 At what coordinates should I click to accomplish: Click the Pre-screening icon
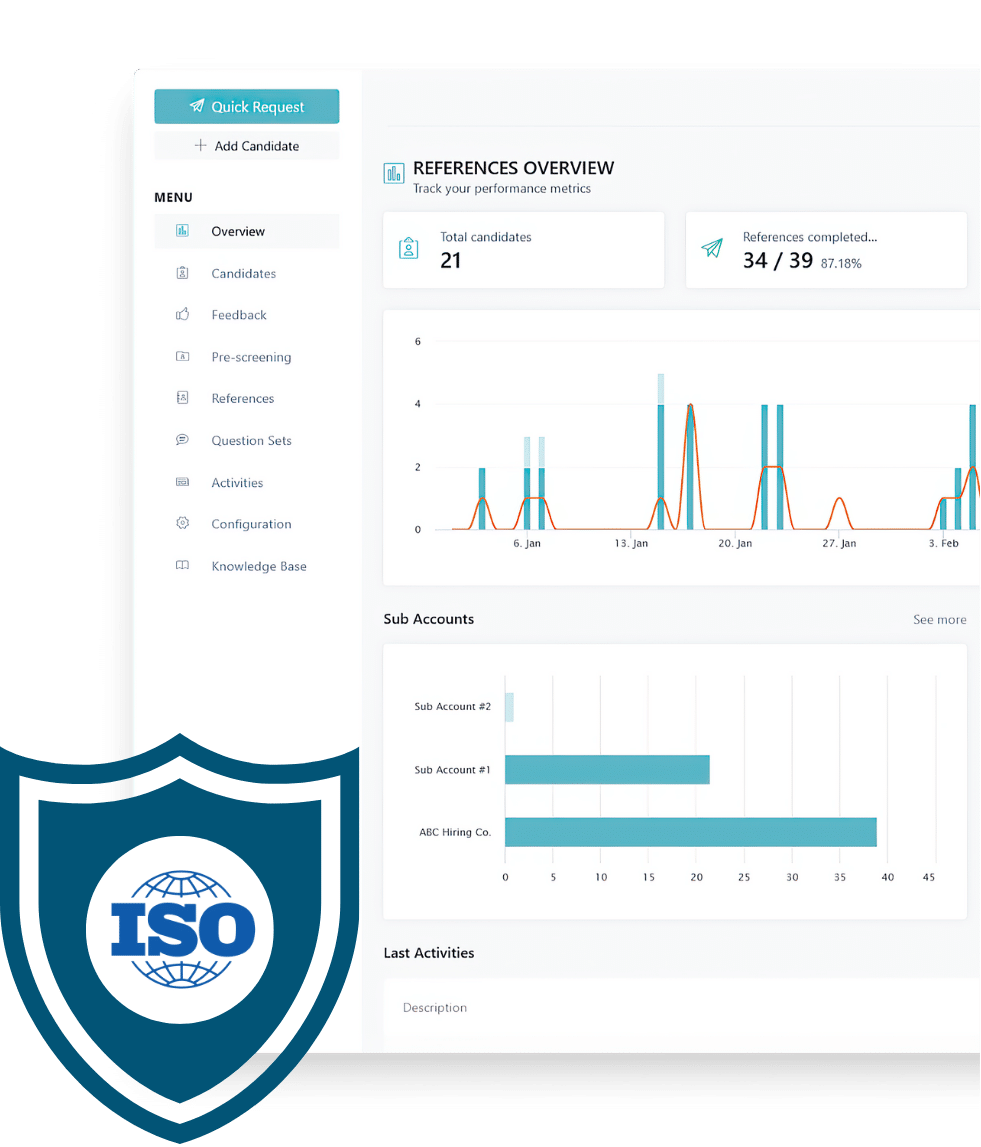[x=182, y=356]
